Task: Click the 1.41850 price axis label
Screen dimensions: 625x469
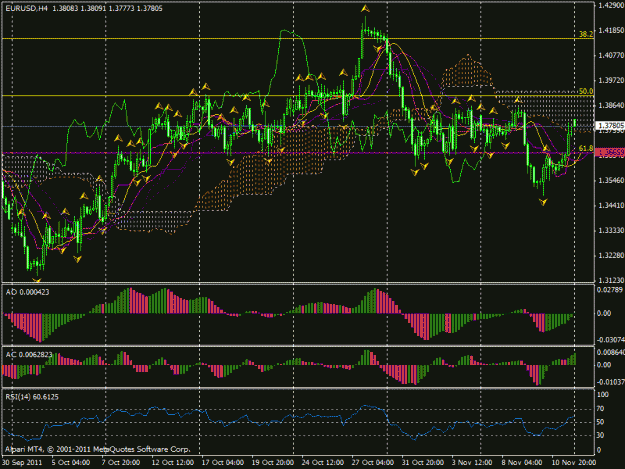Action: tap(611, 30)
